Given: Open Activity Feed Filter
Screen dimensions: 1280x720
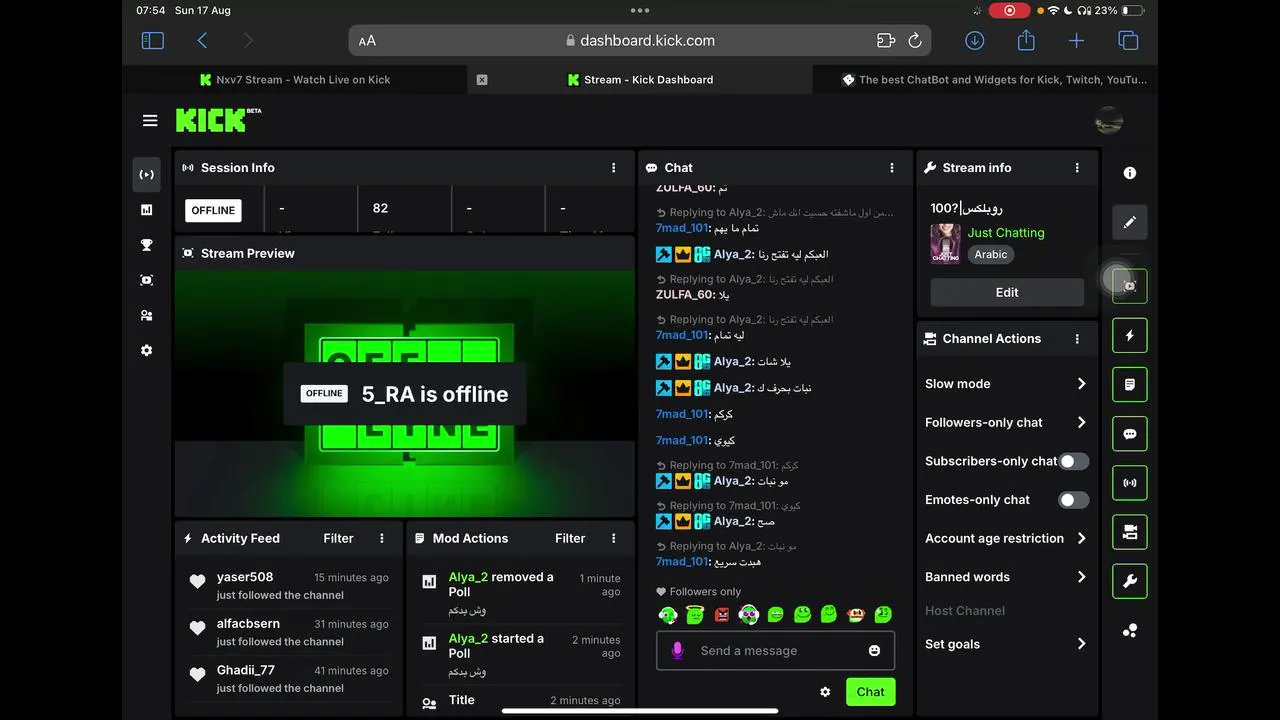Looking at the screenshot, I should 338,538.
